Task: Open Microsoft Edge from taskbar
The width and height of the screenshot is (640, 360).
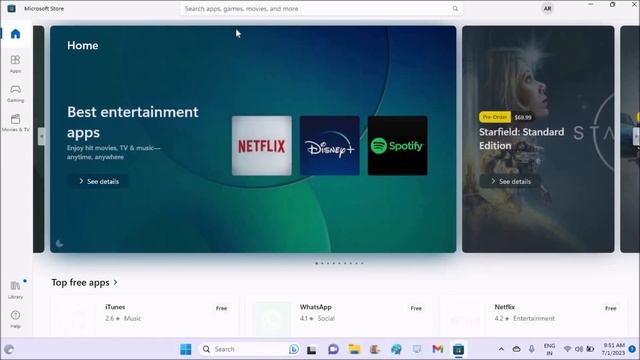Action: click(x=396, y=349)
